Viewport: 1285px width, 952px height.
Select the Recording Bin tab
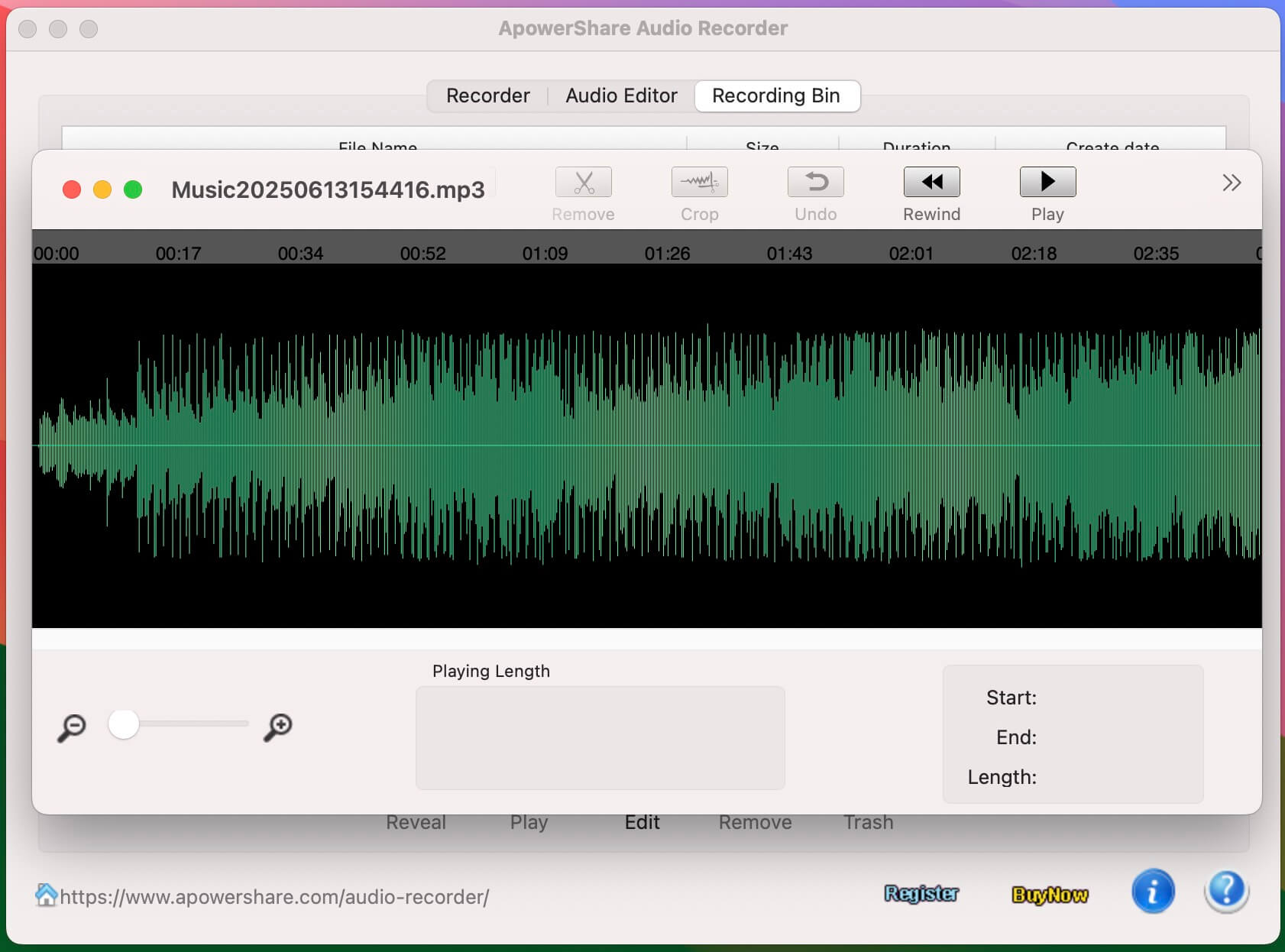[775, 96]
